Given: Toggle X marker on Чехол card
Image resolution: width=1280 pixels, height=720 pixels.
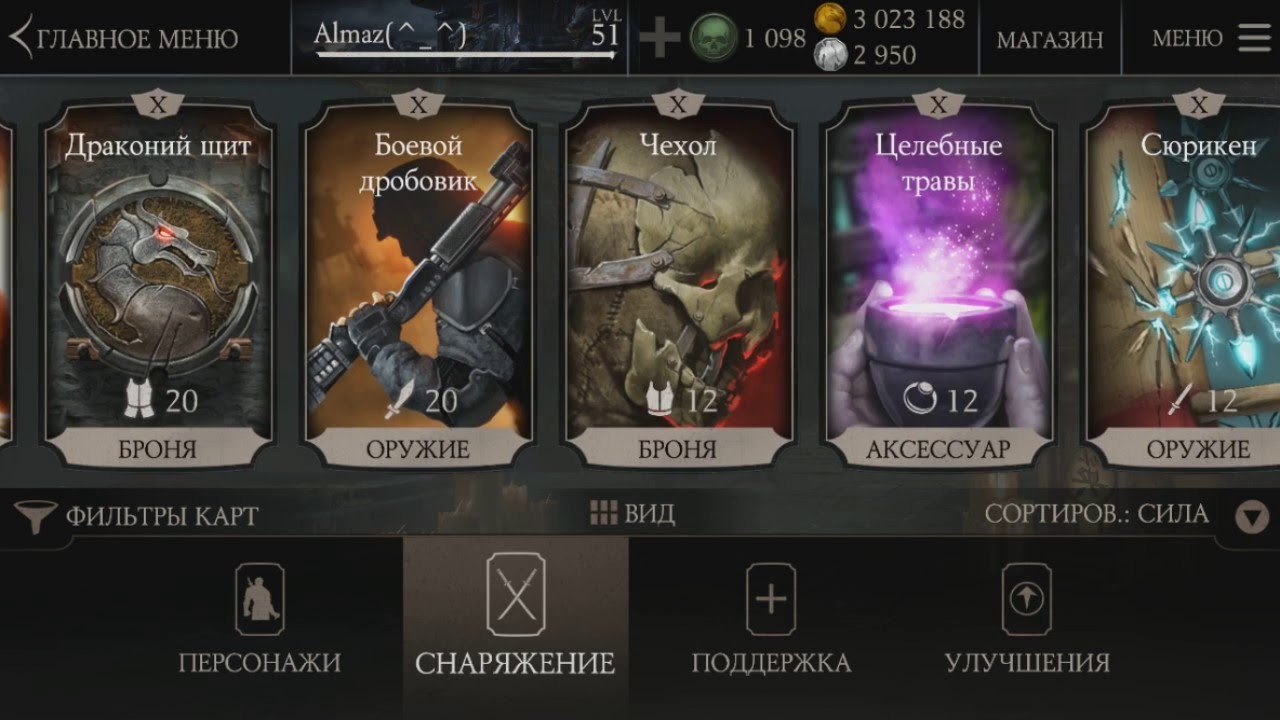Looking at the screenshot, I should pyautogui.click(x=678, y=104).
